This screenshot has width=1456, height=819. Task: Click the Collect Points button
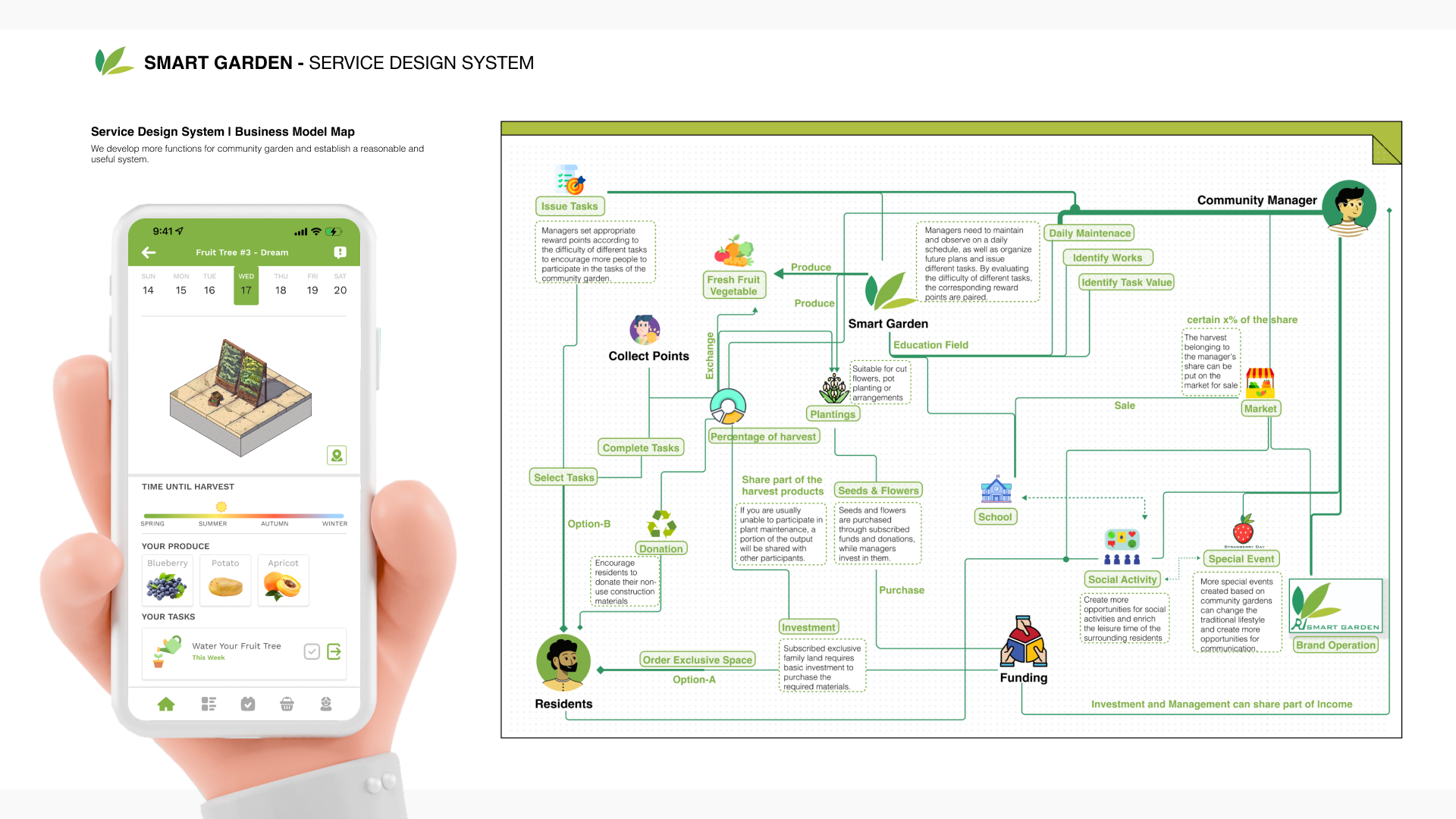coord(648,355)
